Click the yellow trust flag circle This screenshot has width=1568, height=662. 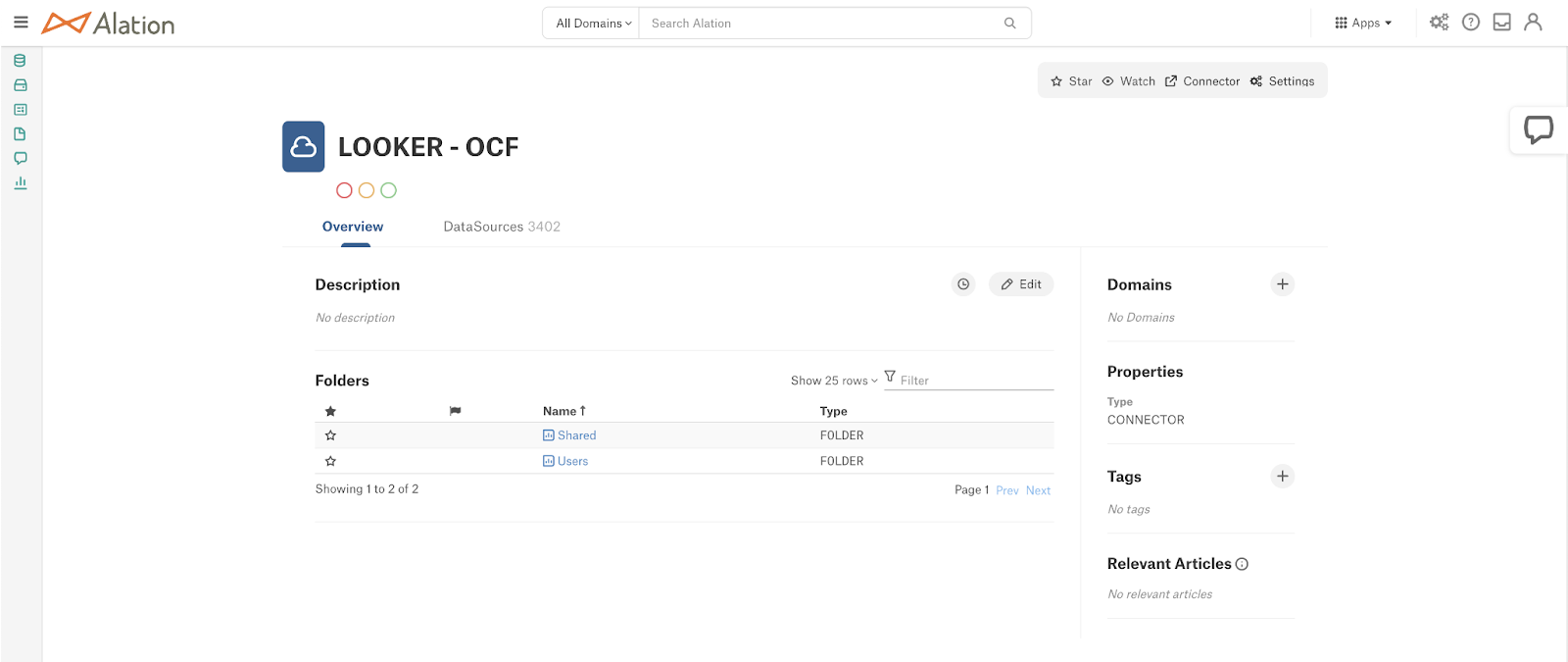[367, 190]
